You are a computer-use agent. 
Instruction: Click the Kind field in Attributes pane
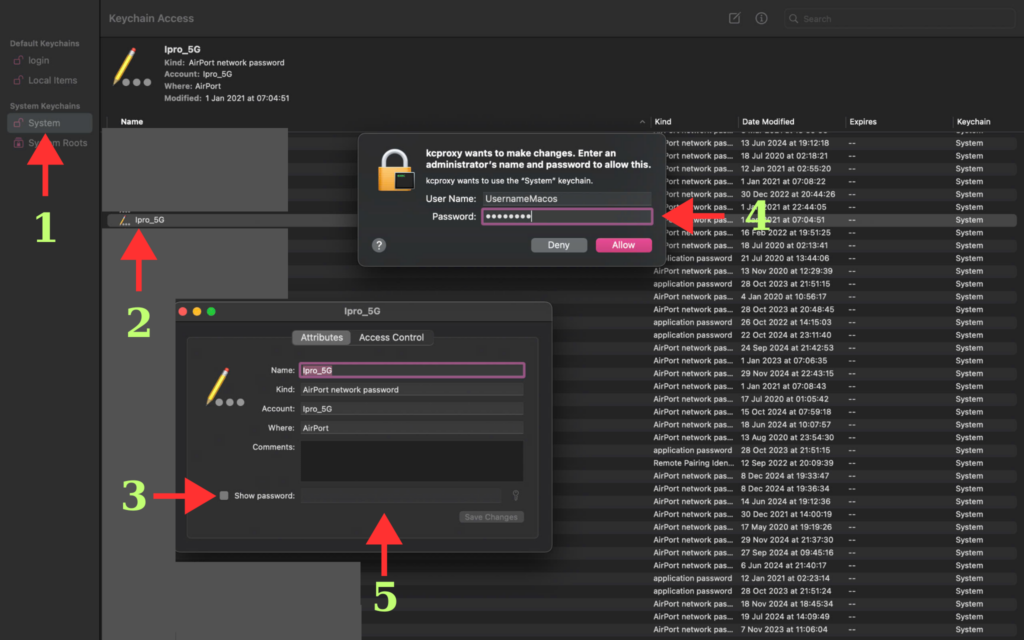(412, 389)
